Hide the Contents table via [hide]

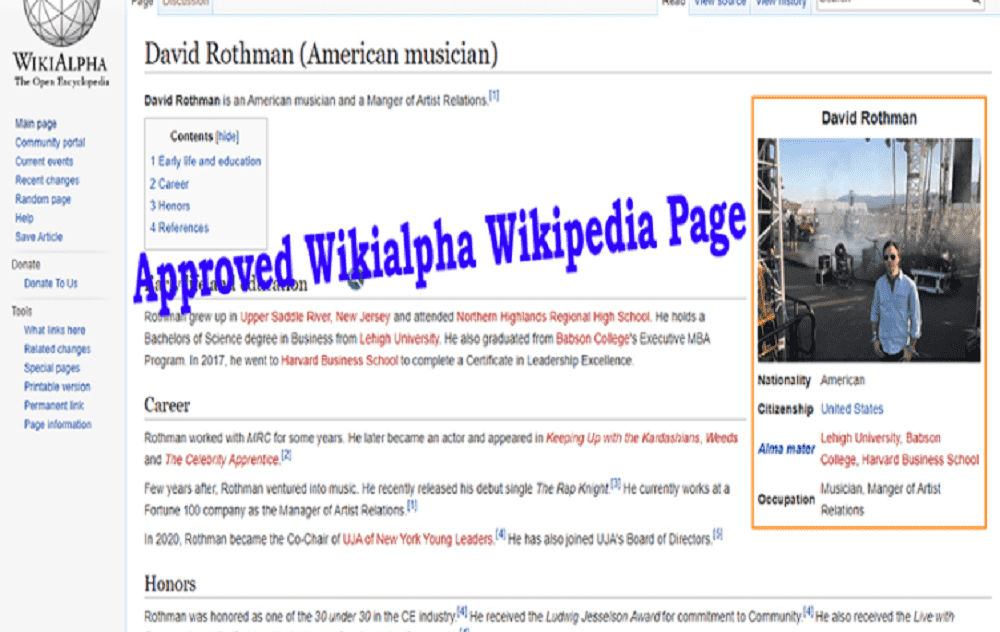pyautogui.click(x=227, y=136)
